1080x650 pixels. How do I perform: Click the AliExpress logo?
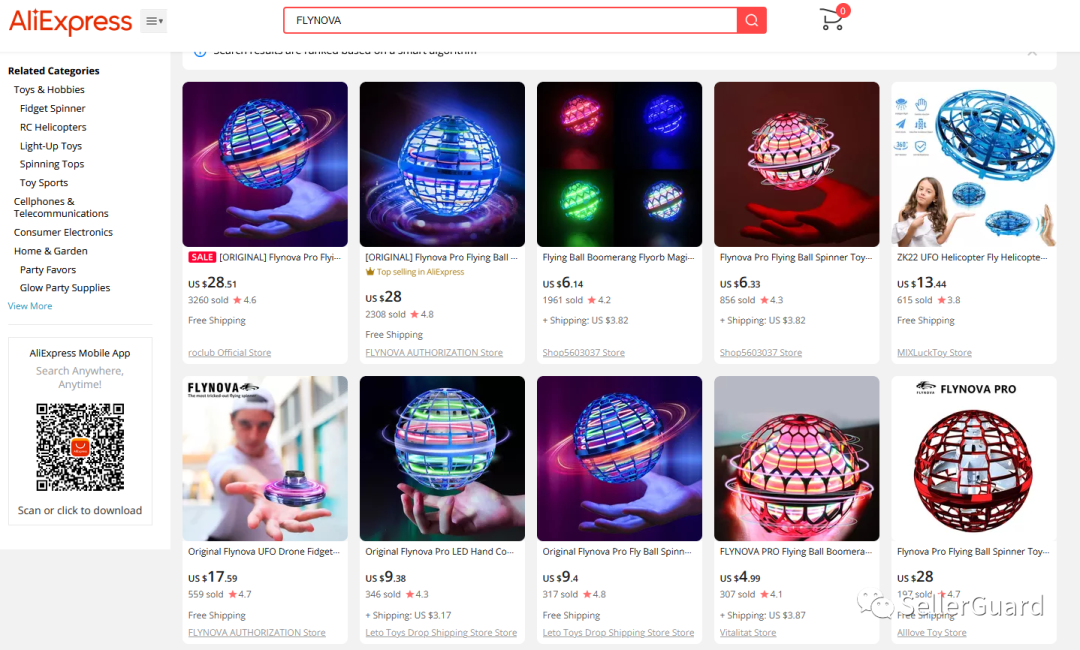pos(70,21)
